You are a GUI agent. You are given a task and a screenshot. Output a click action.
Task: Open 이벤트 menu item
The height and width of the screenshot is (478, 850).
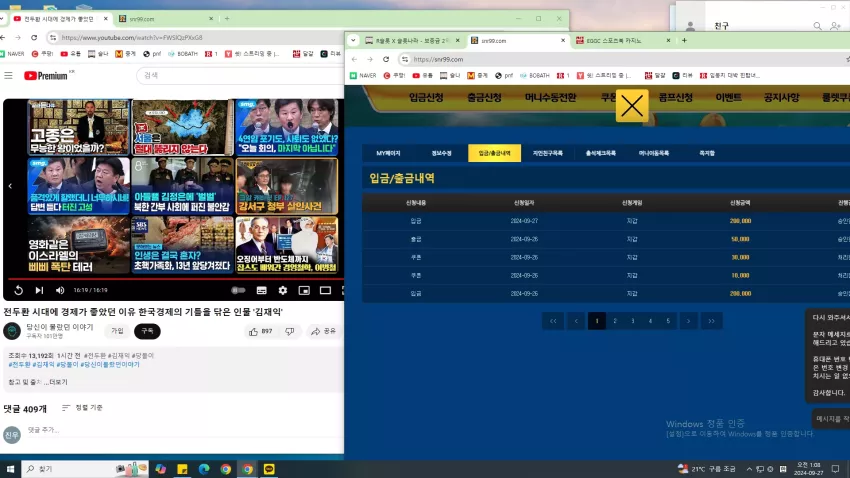tap(728, 98)
